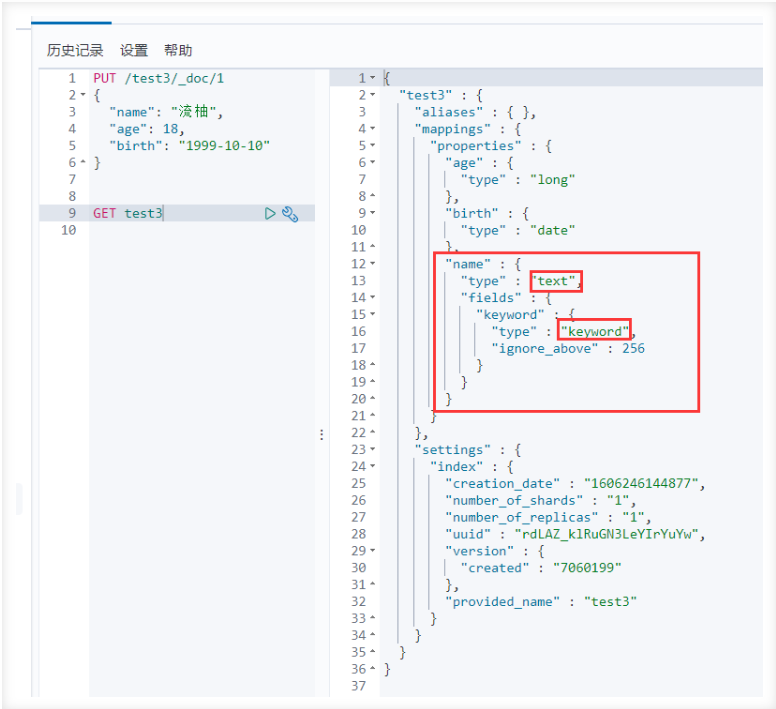Collapse the "index" block at line 24
This screenshot has height=709, width=776.
click(x=373, y=466)
